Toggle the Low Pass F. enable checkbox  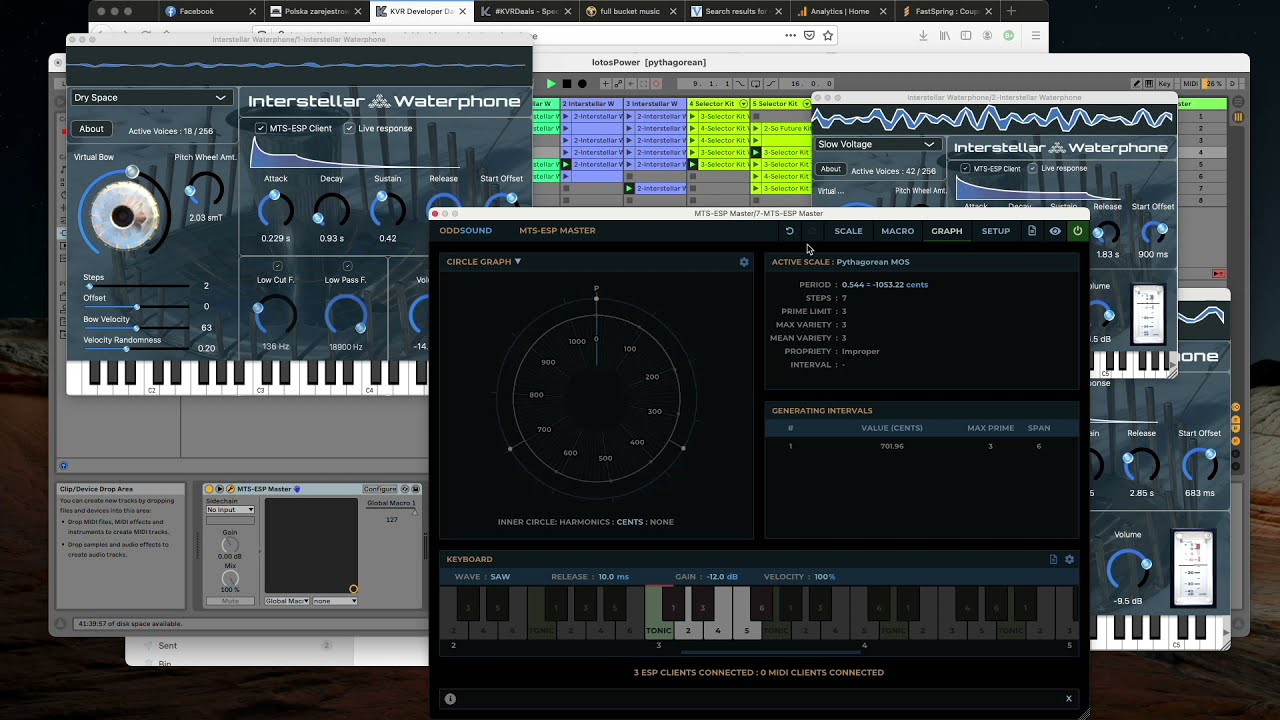click(x=347, y=266)
